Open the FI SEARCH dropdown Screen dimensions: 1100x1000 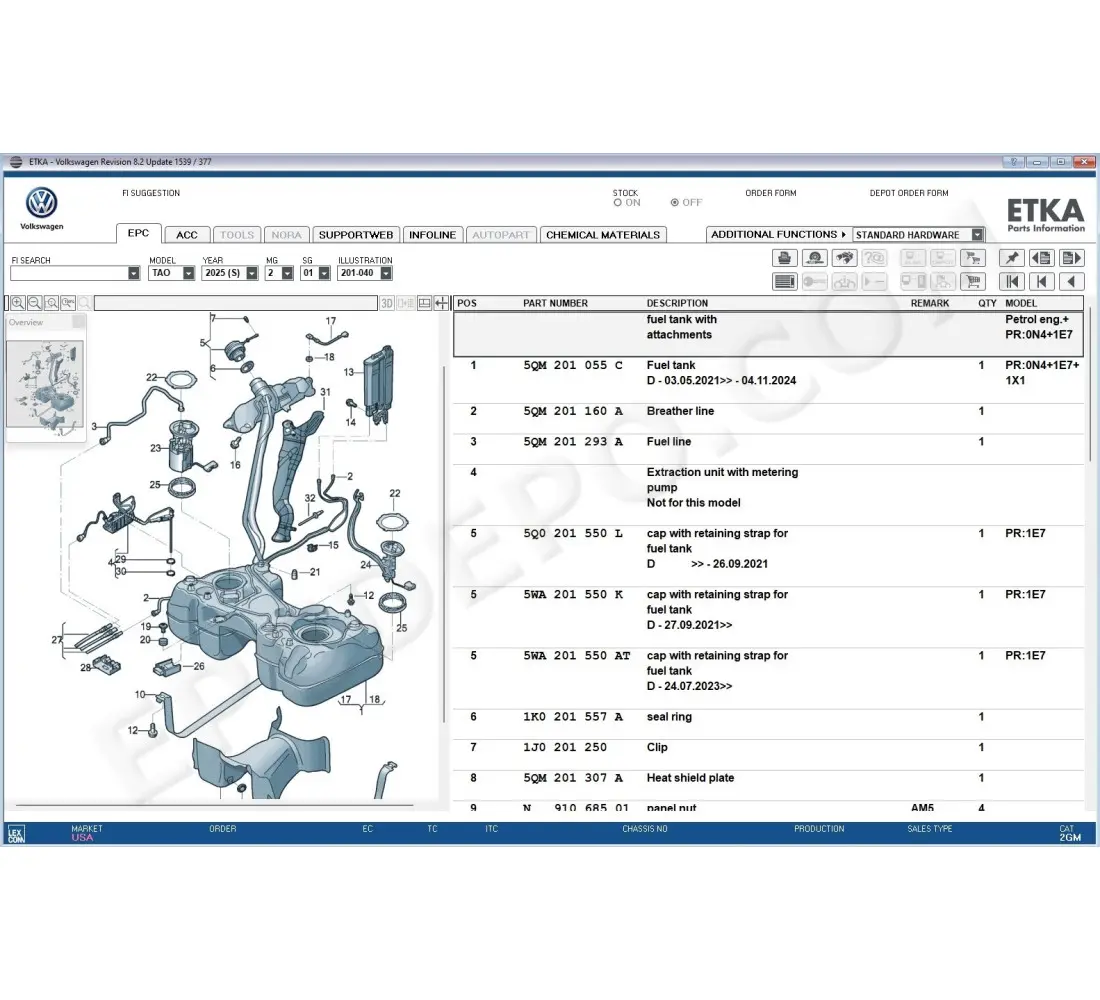click(x=133, y=273)
